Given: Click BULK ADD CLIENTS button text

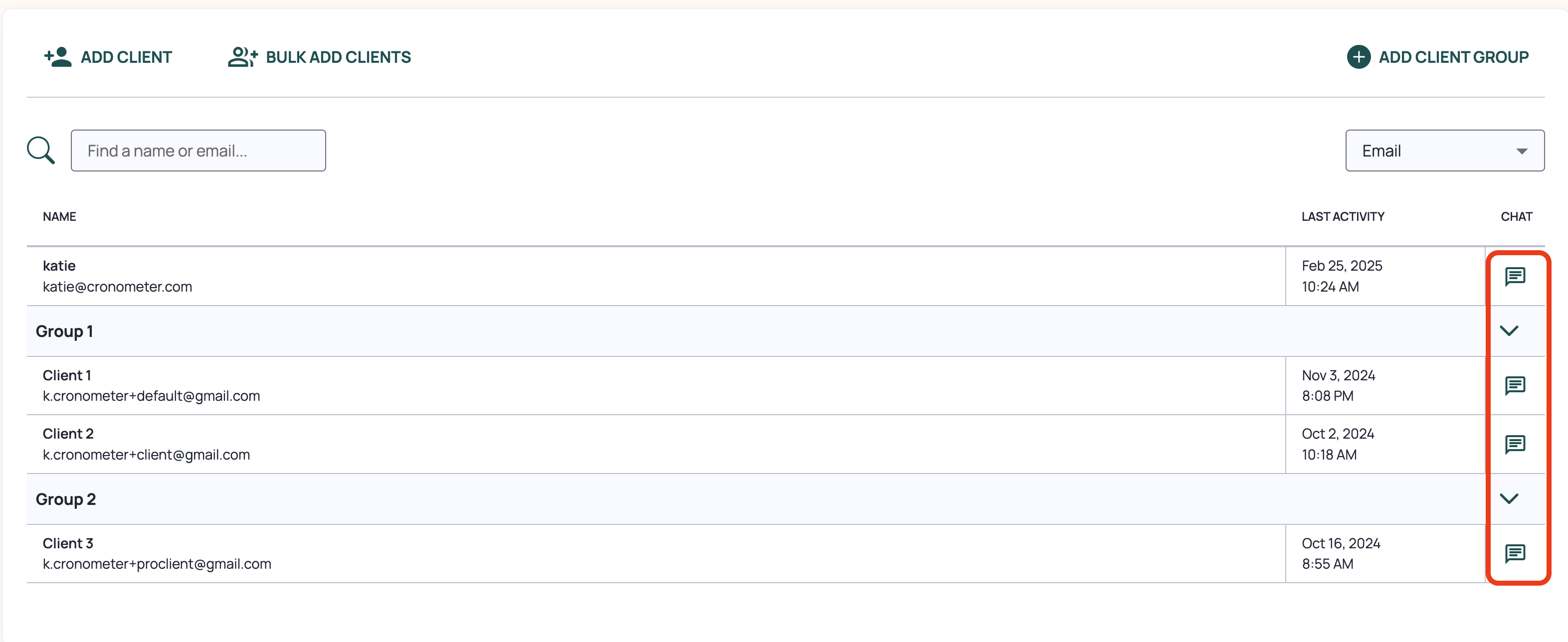Looking at the screenshot, I should [x=339, y=57].
